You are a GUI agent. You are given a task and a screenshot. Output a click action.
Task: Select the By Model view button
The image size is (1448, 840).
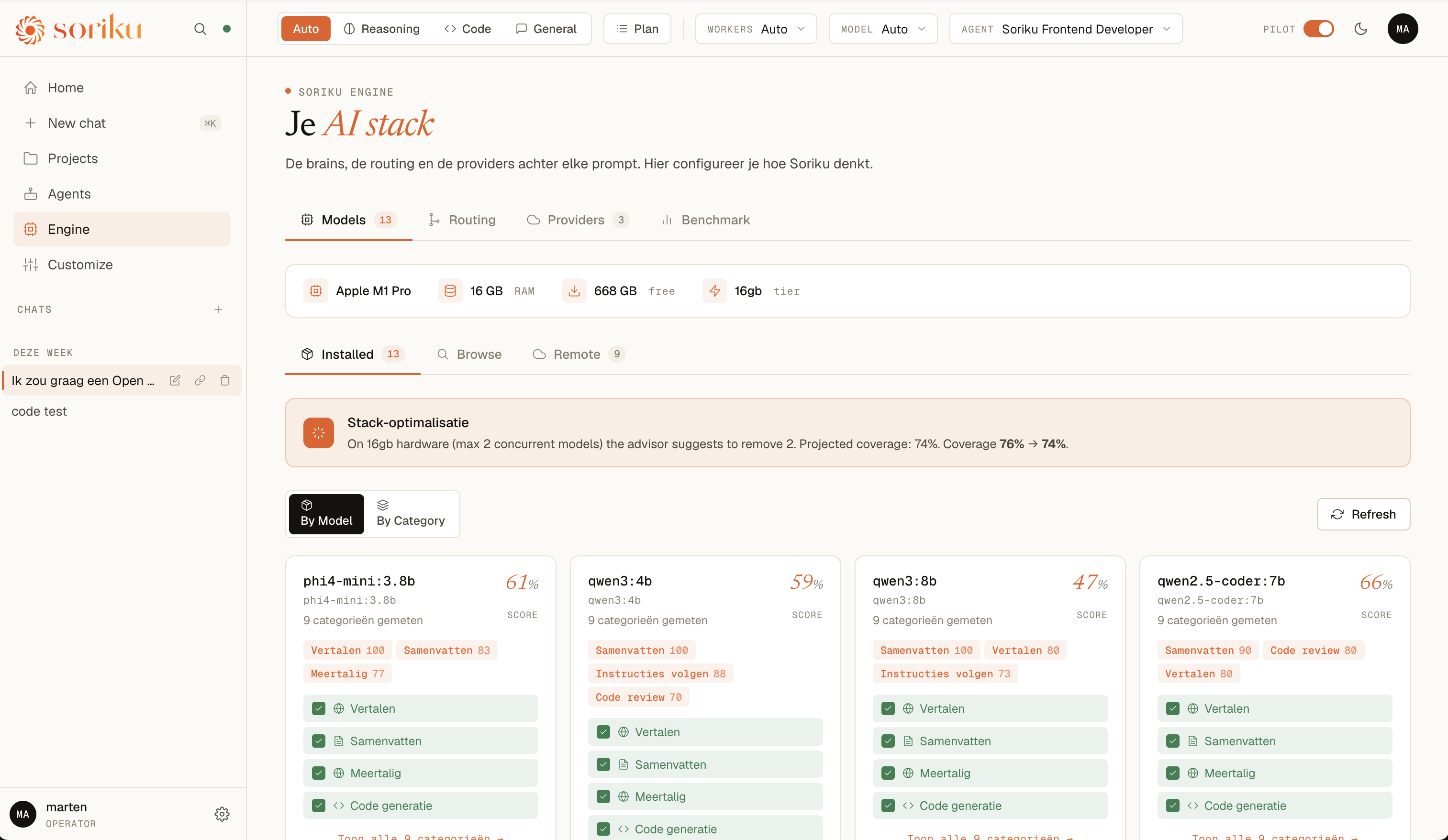[326, 514]
